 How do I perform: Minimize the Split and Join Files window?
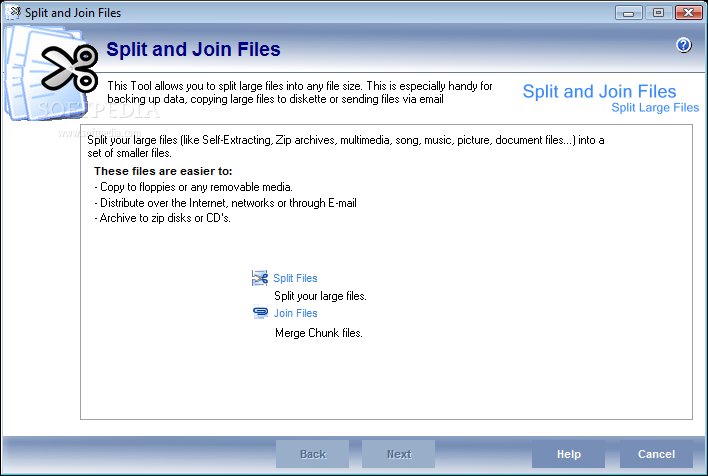(628, 13)
